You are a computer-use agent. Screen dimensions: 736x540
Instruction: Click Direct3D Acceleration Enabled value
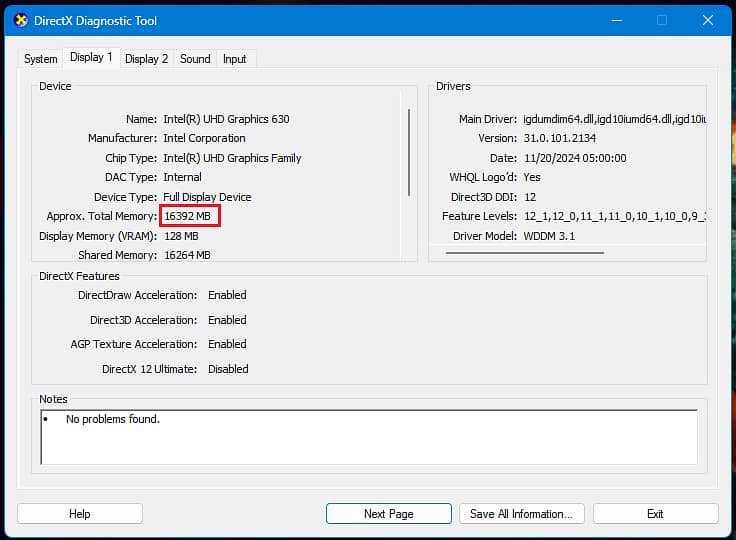pyautogui.click(x=227, y=320)
